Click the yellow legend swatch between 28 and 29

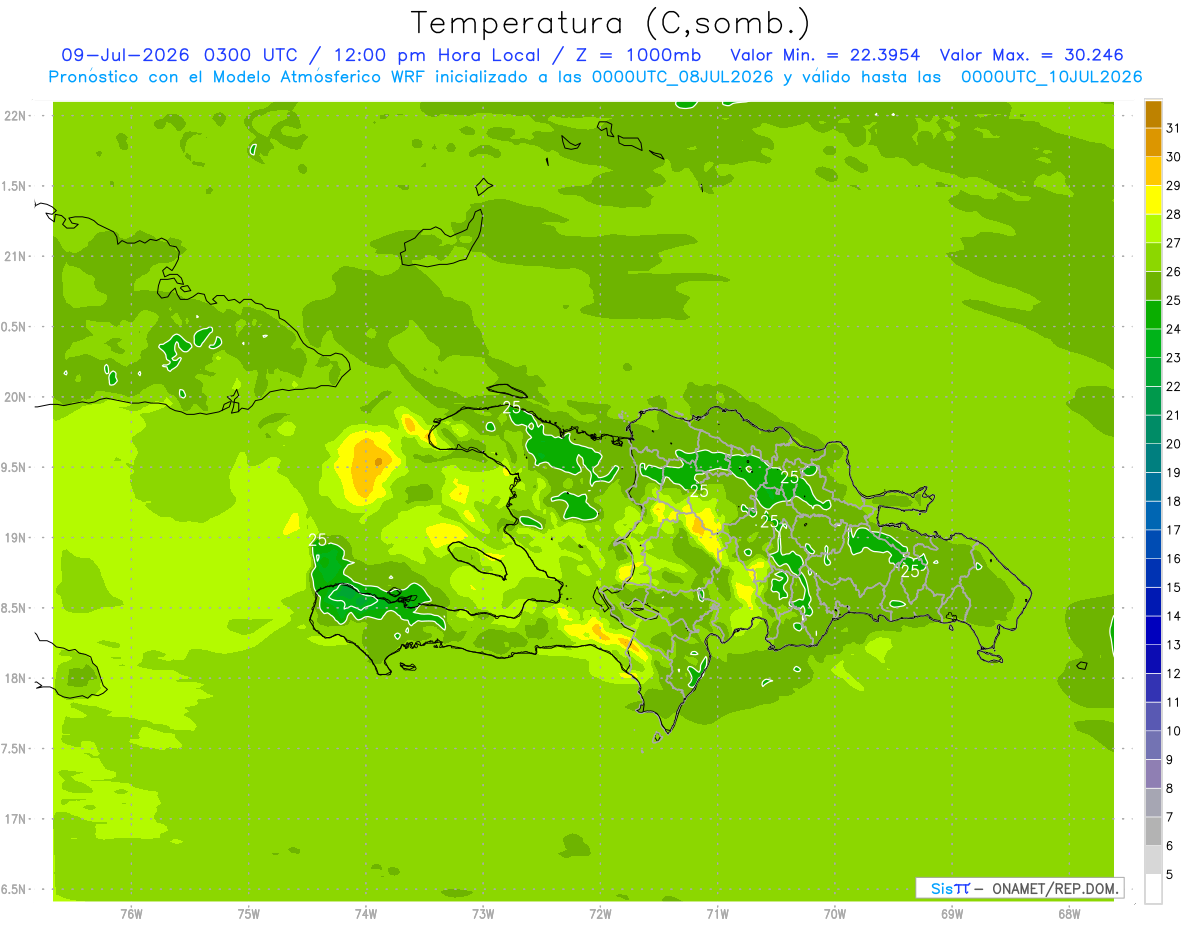click(1153, 200)
